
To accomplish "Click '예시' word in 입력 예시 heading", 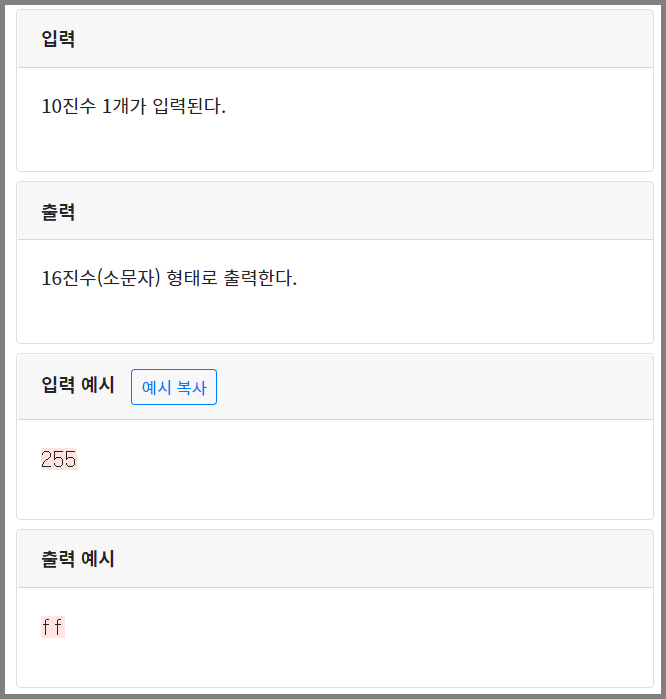I will coord(98,384).
